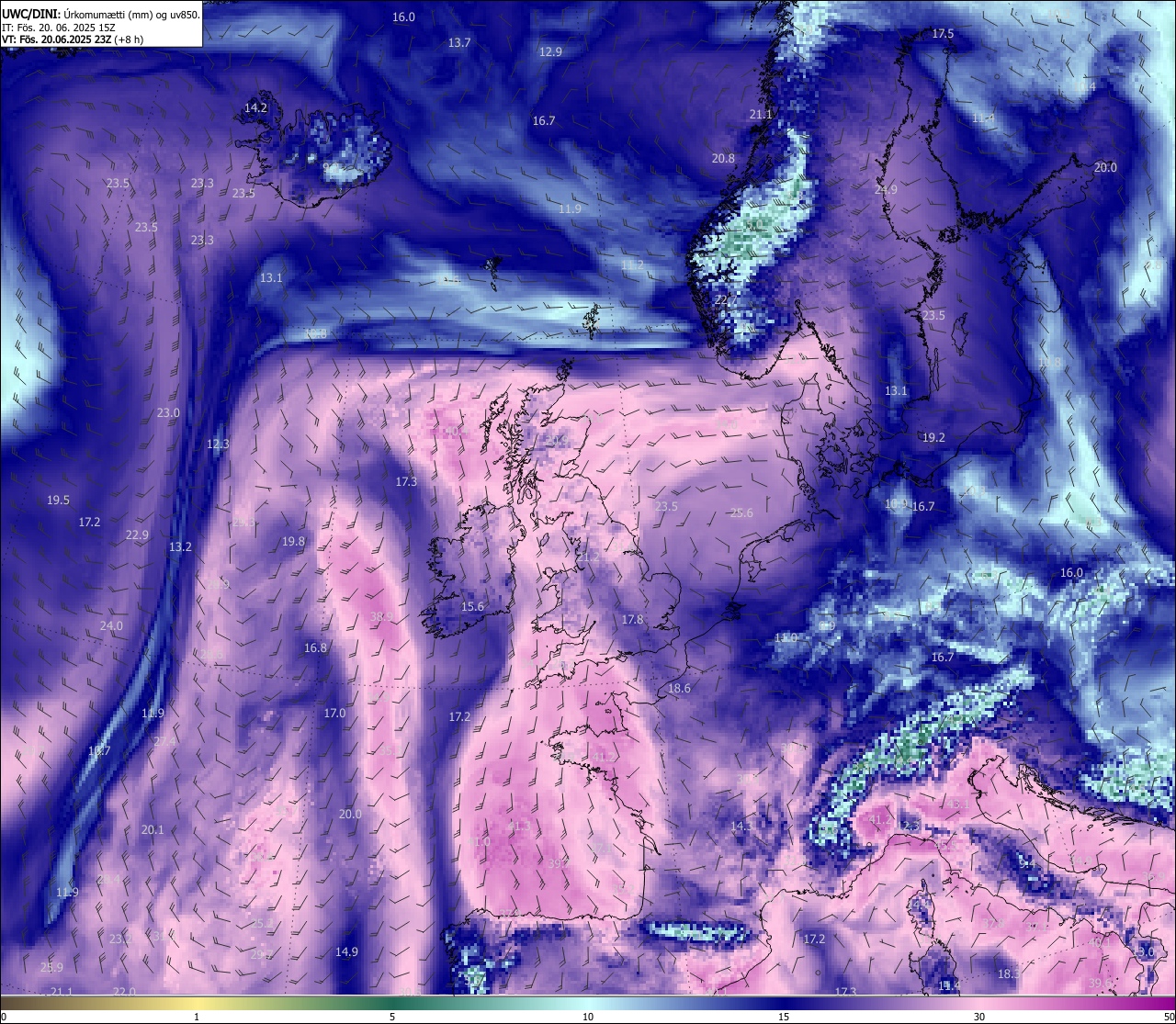Click the 17.5 value label on the map
Screen dimensions: 1176x1024
click(943, 34)
